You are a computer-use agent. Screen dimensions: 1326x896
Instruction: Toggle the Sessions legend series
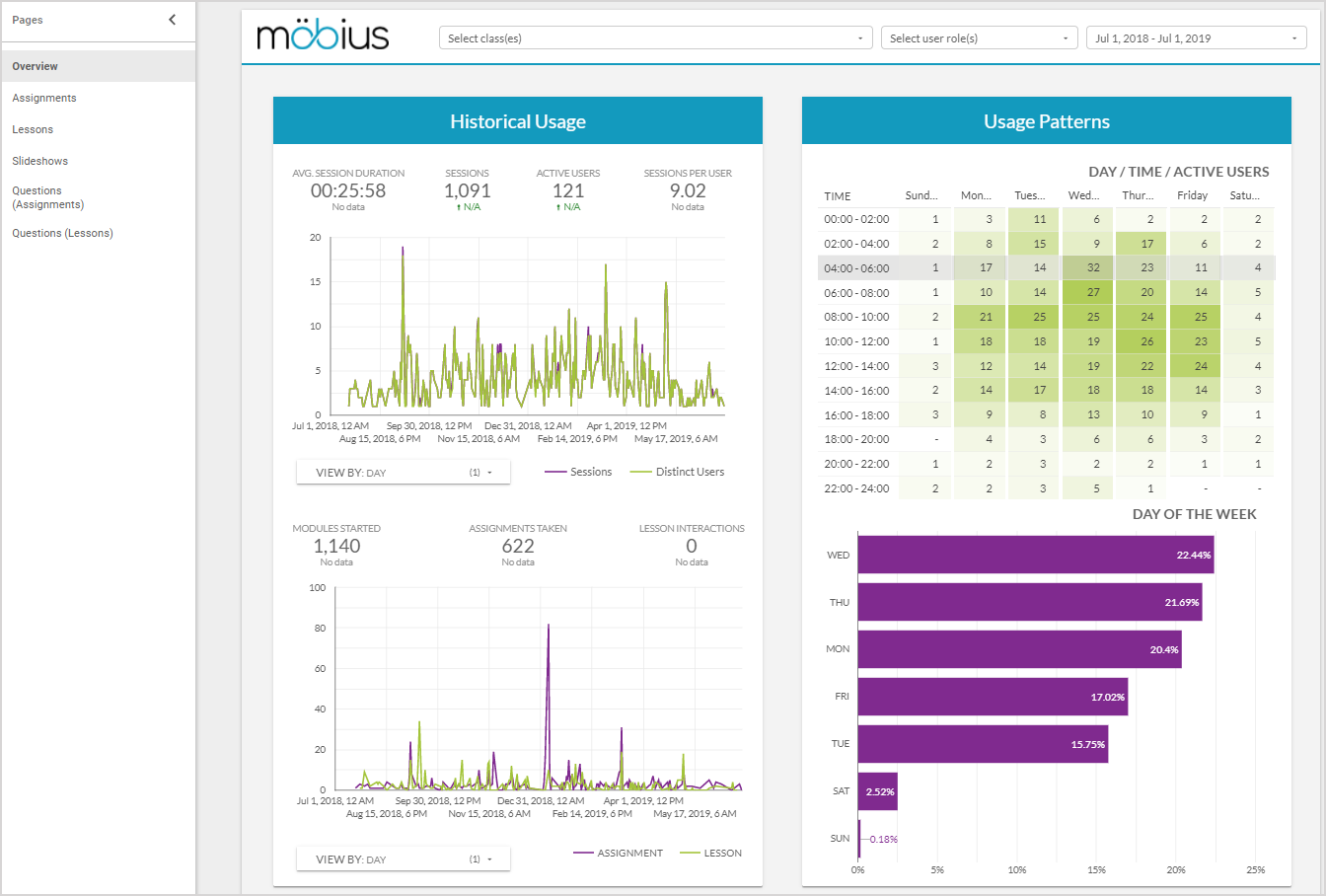tap(579, 472)
